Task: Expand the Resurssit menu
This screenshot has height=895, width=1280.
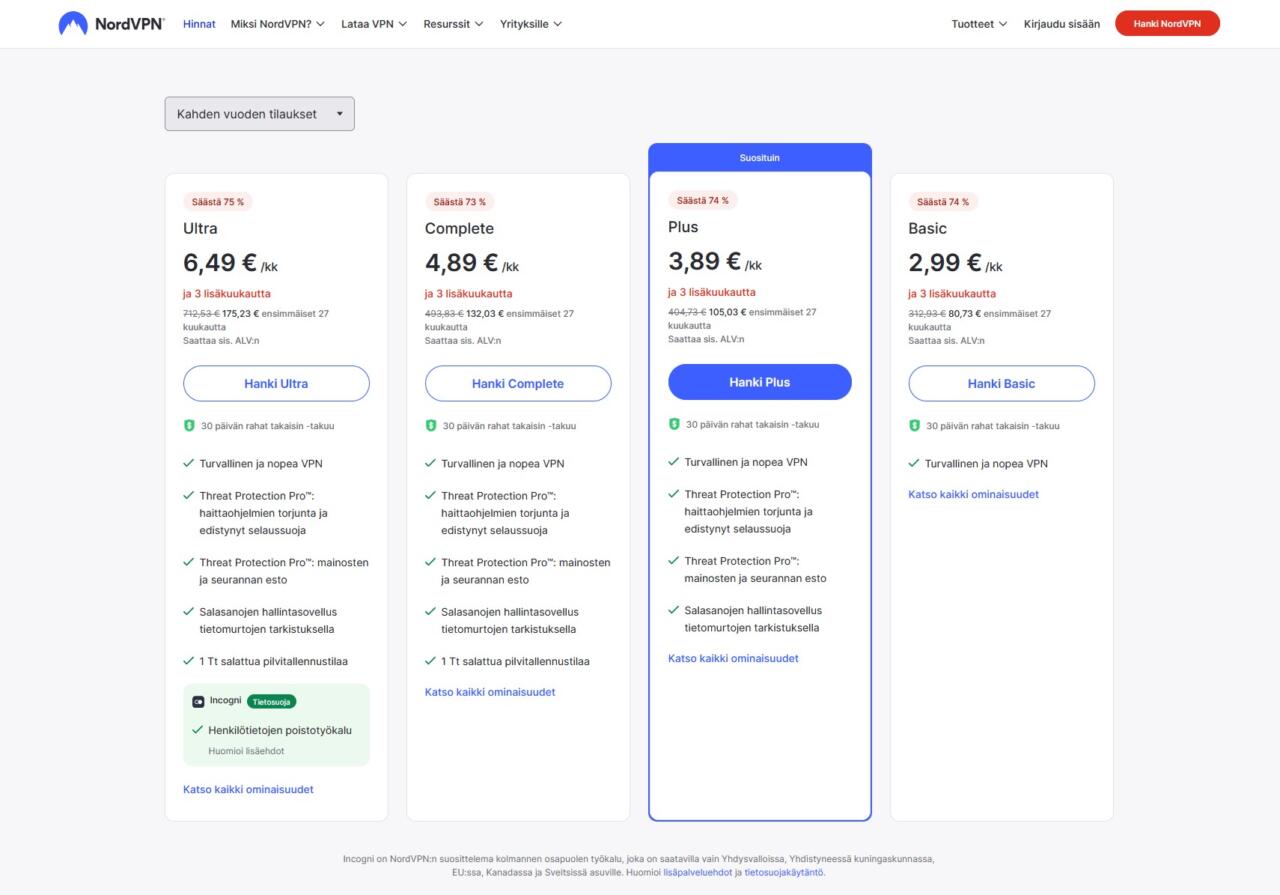Action: (453, 24)
